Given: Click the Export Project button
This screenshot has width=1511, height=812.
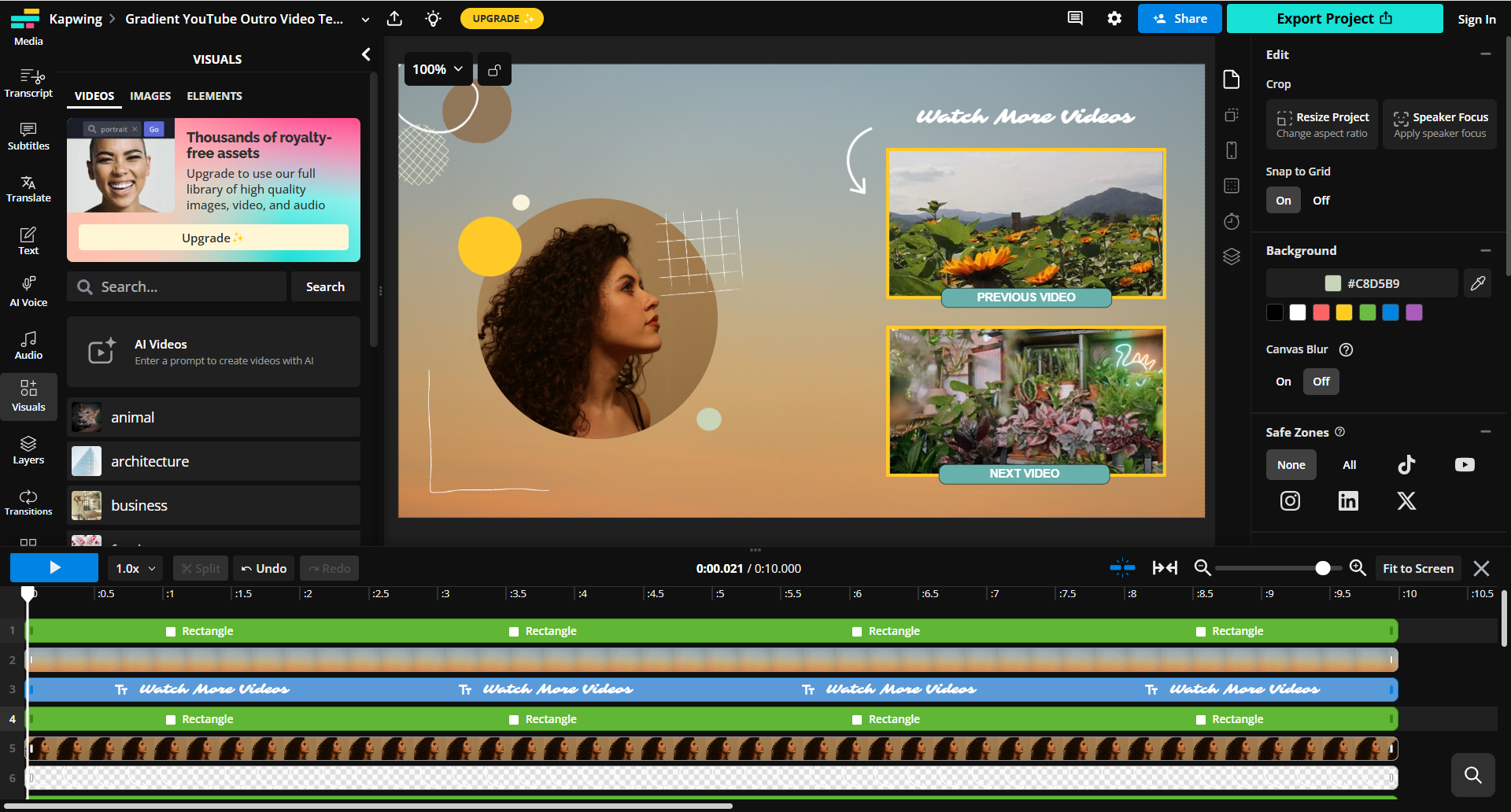Looking at the screenshot, I should pyautogui.click(x=1334, y=18).
